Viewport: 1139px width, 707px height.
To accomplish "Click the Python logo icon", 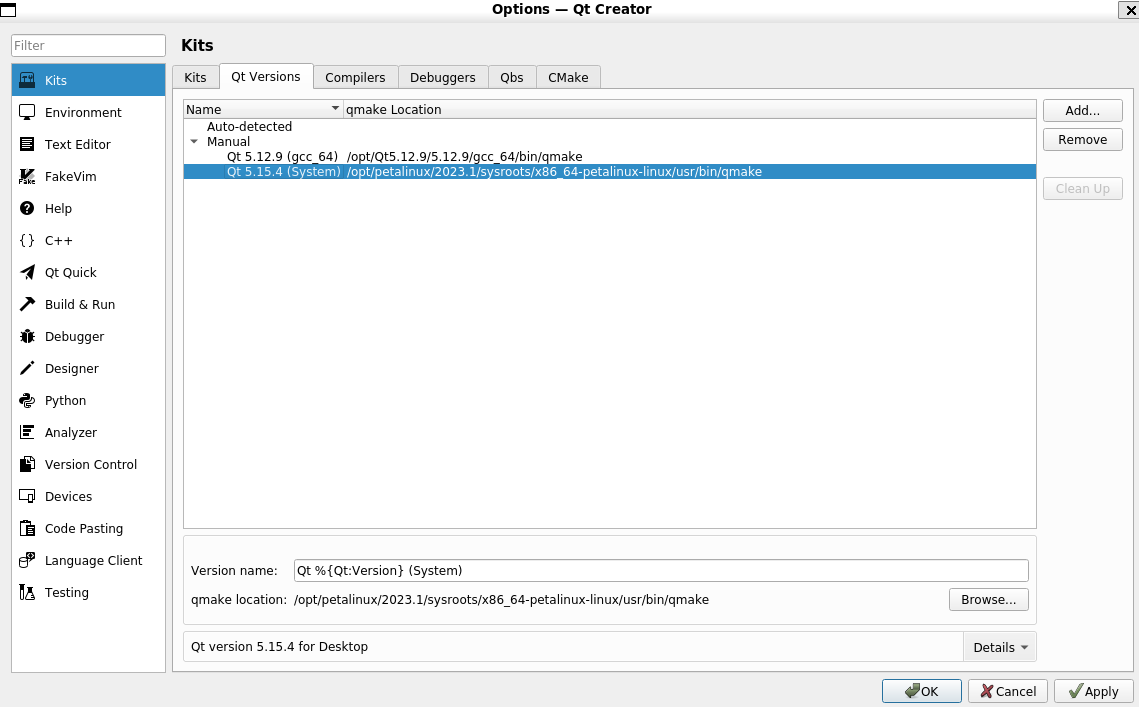I will tap(27, 400).
